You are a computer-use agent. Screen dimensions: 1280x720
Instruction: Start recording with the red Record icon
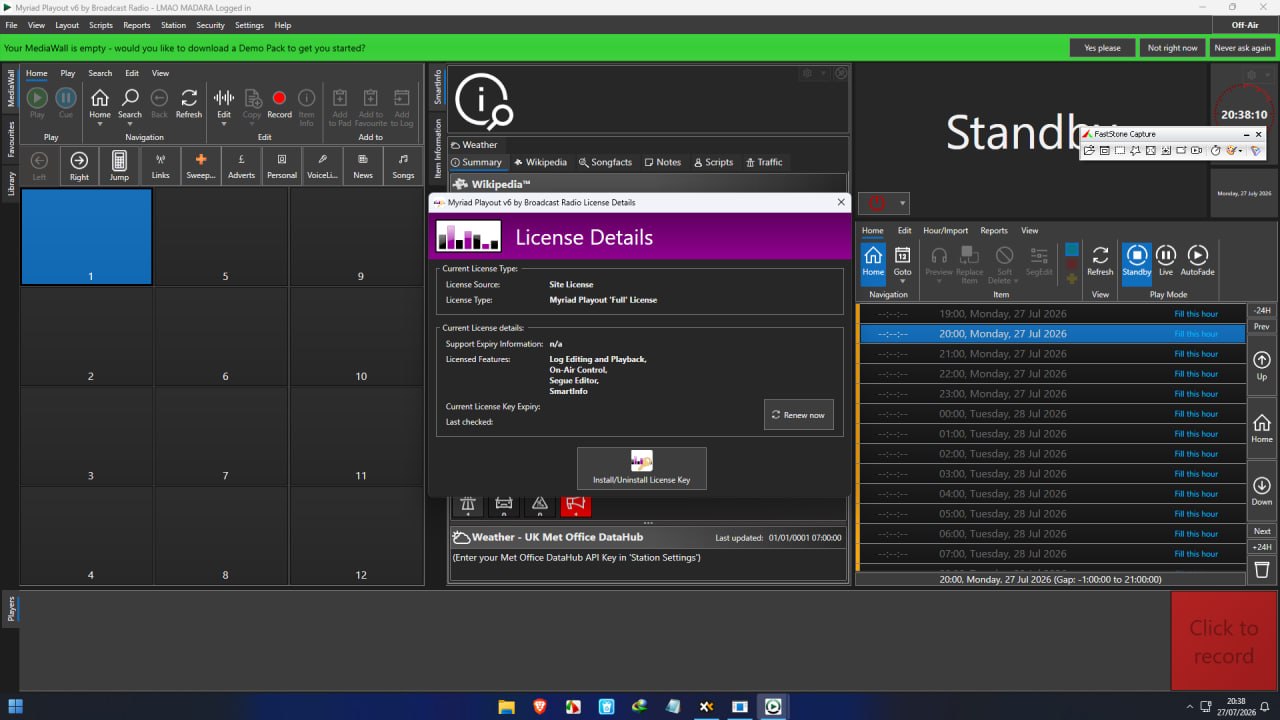click(x=279, y=98)
